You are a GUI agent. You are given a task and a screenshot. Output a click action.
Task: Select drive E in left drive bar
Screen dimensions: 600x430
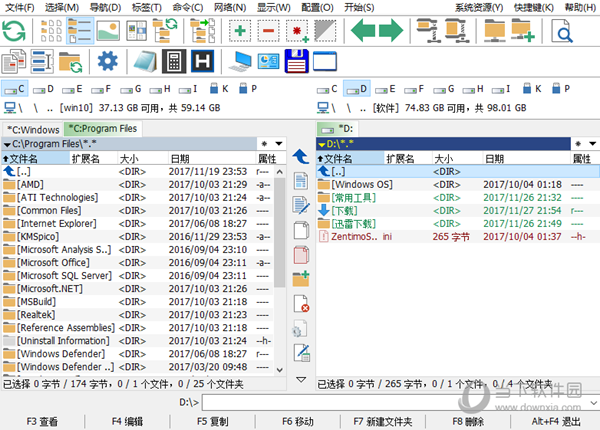coord(72,89)
